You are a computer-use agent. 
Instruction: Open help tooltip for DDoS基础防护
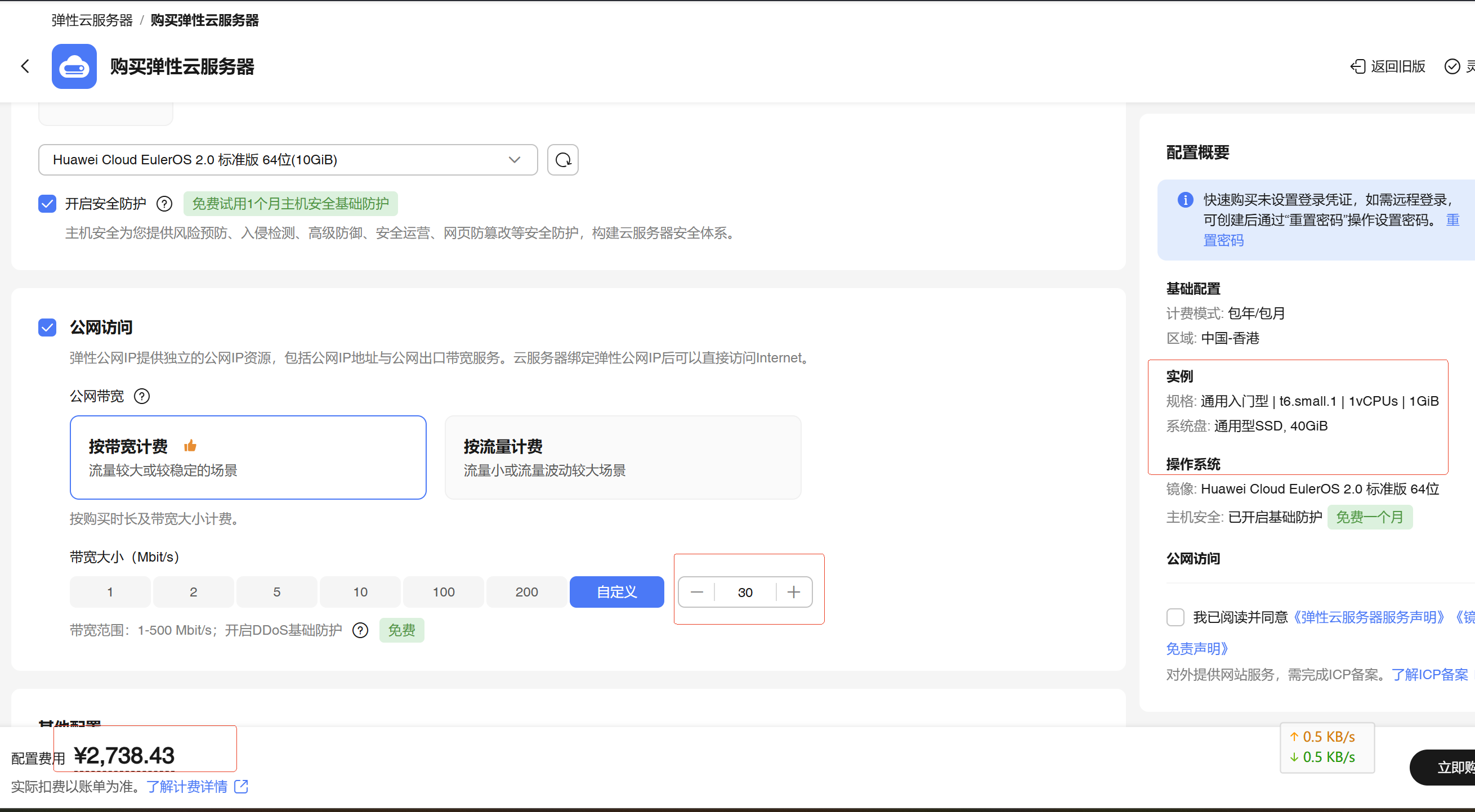point(360,630)
